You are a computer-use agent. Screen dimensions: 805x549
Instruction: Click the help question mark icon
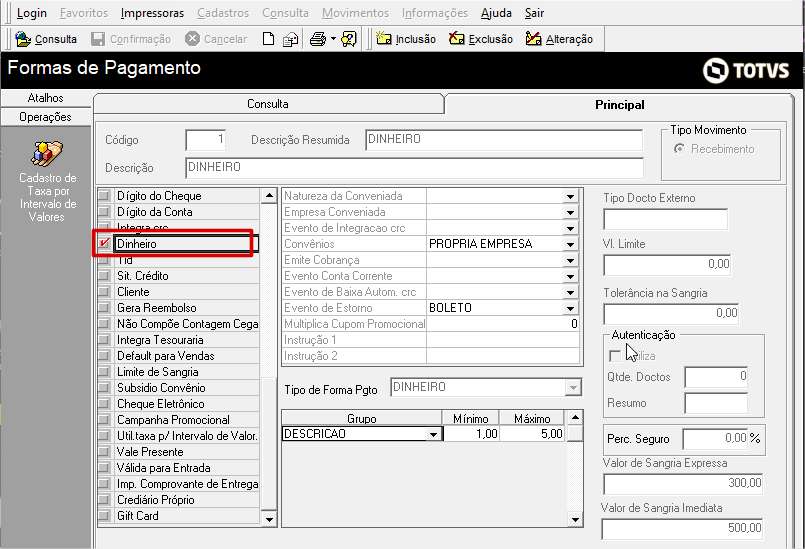tap(349, 39)
